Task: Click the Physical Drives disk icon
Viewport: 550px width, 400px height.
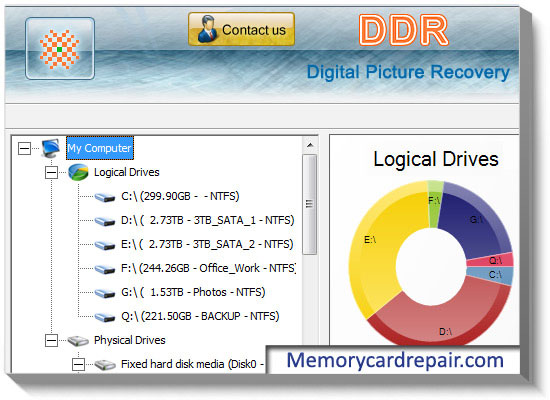Action: click(x=78, y=340)
